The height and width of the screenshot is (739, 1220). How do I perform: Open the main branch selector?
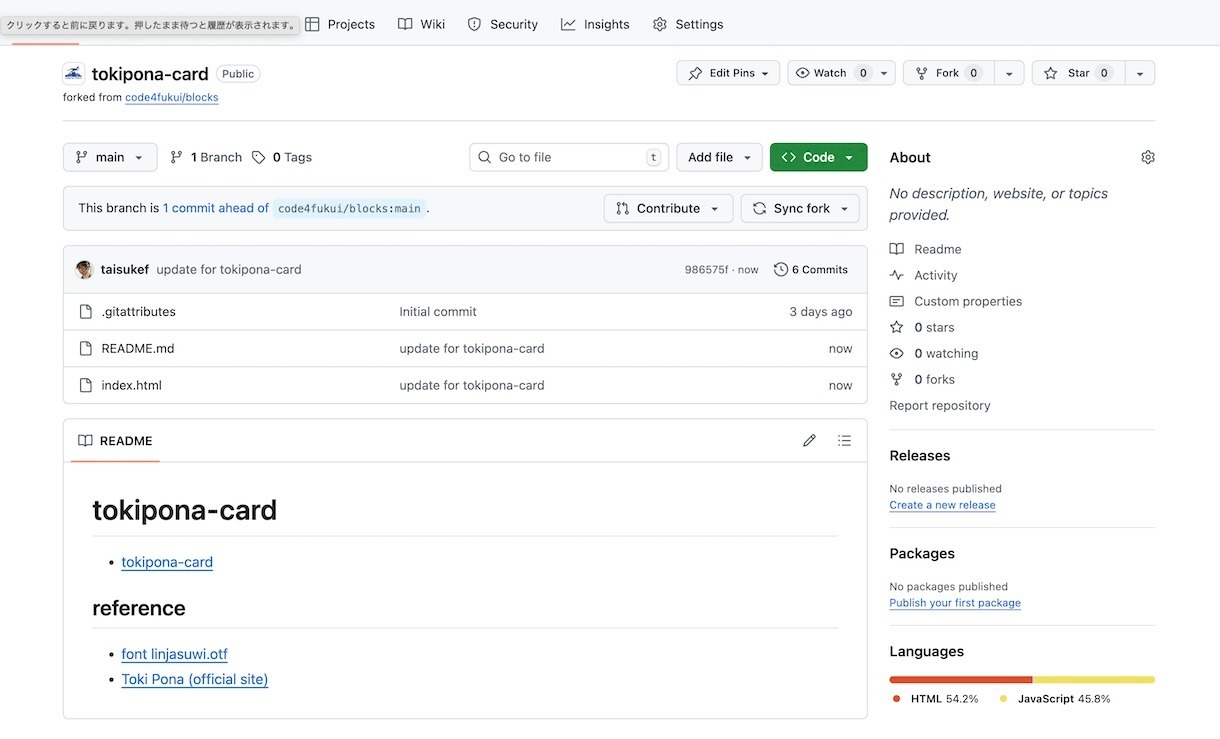click(110, 157)
